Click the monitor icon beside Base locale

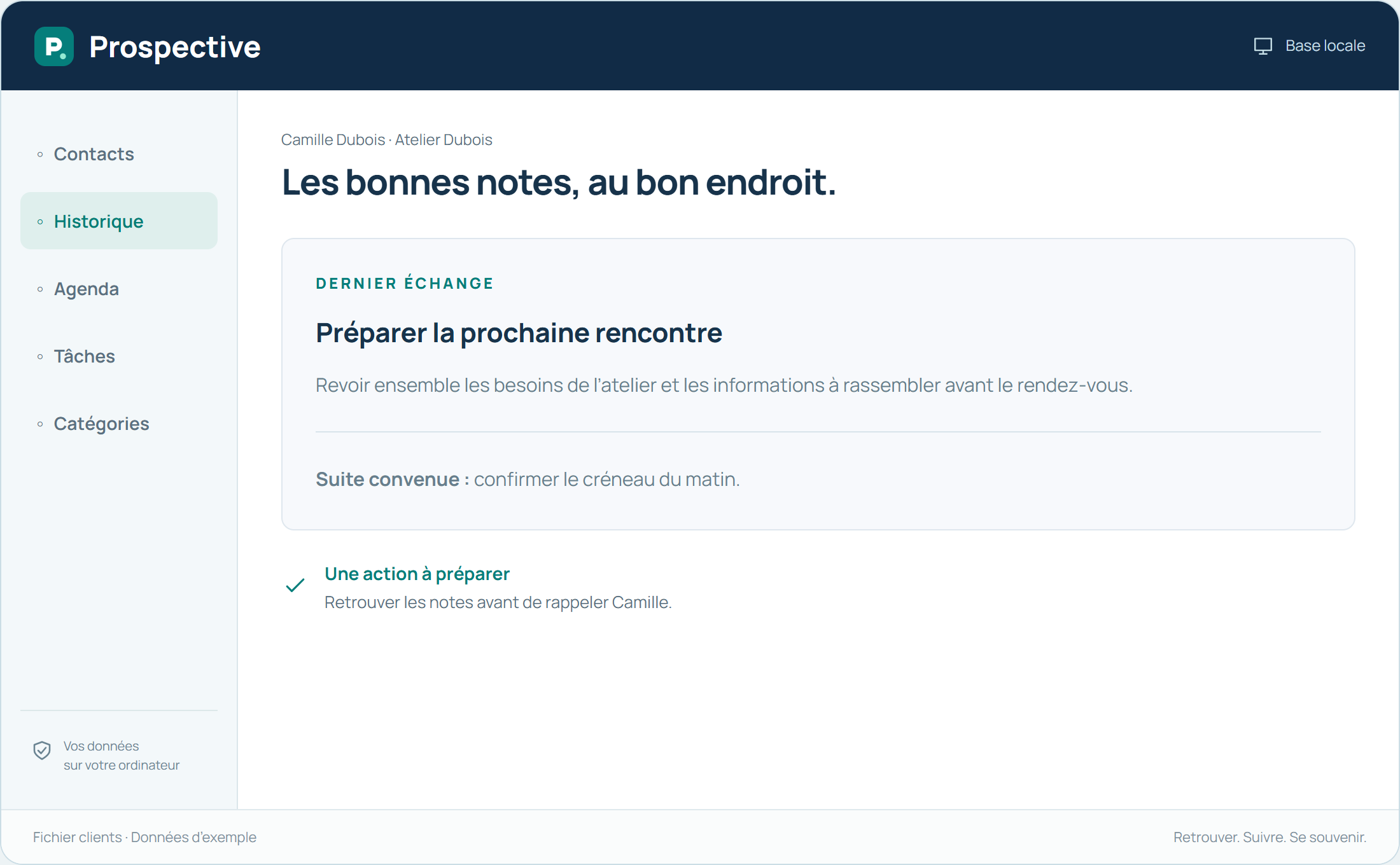point(1263,46)
